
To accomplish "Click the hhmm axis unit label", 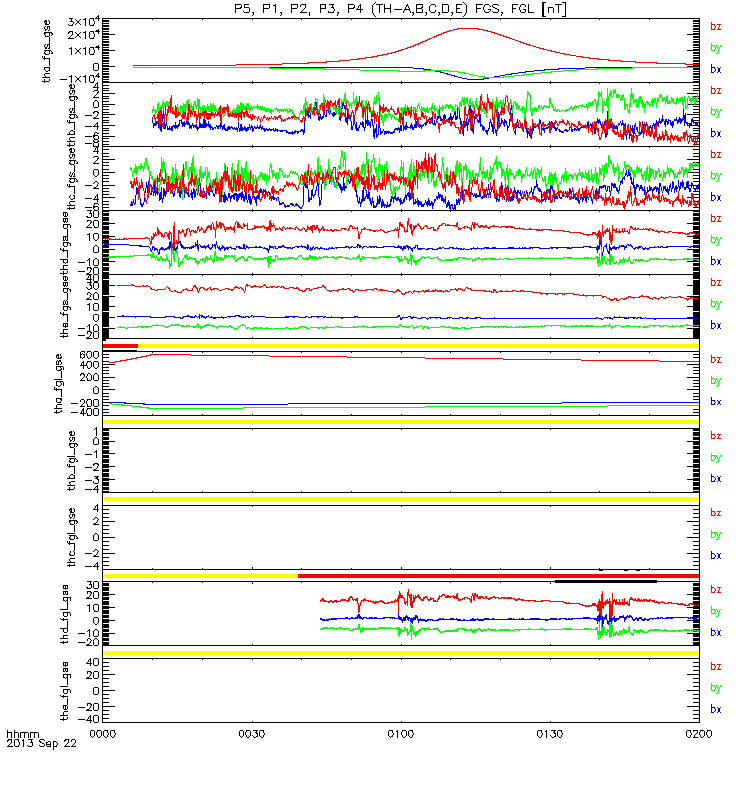I will (x=22, y=734).
